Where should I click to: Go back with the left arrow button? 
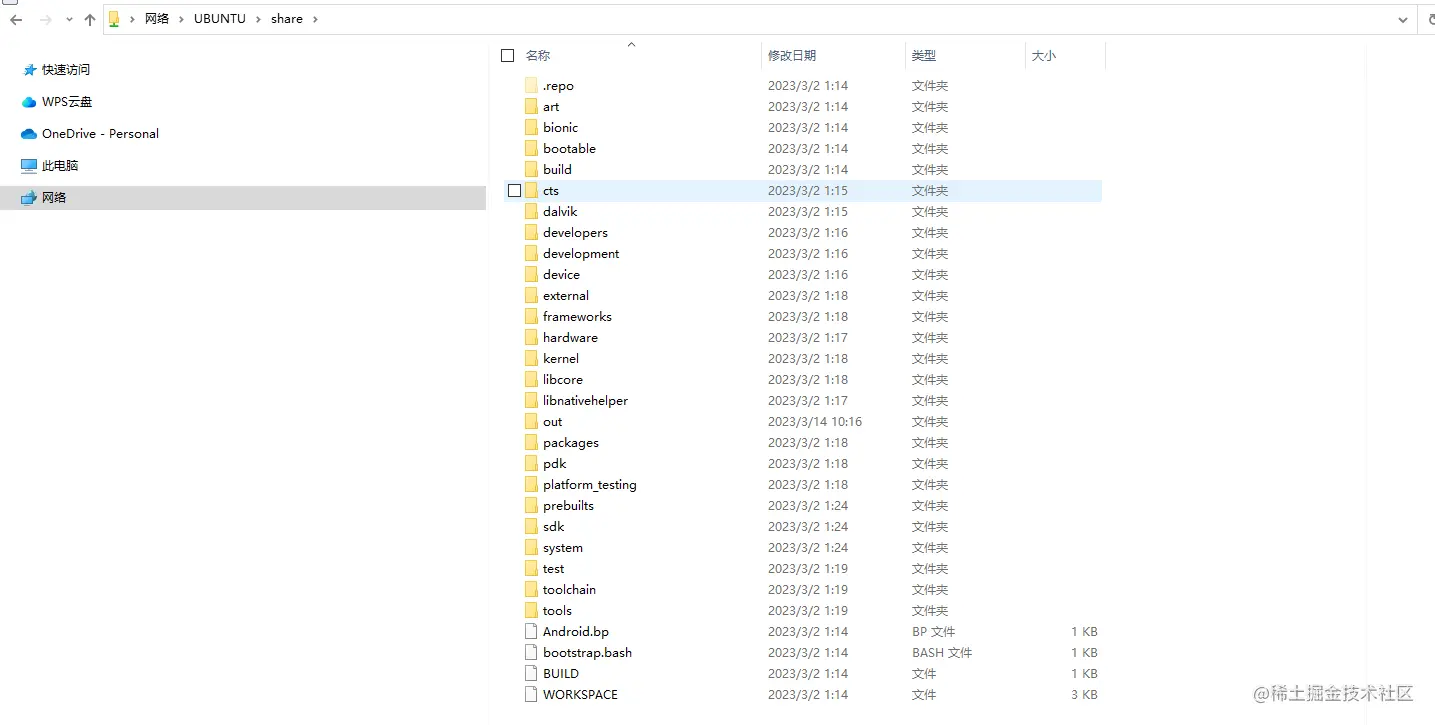coord(16,19)
